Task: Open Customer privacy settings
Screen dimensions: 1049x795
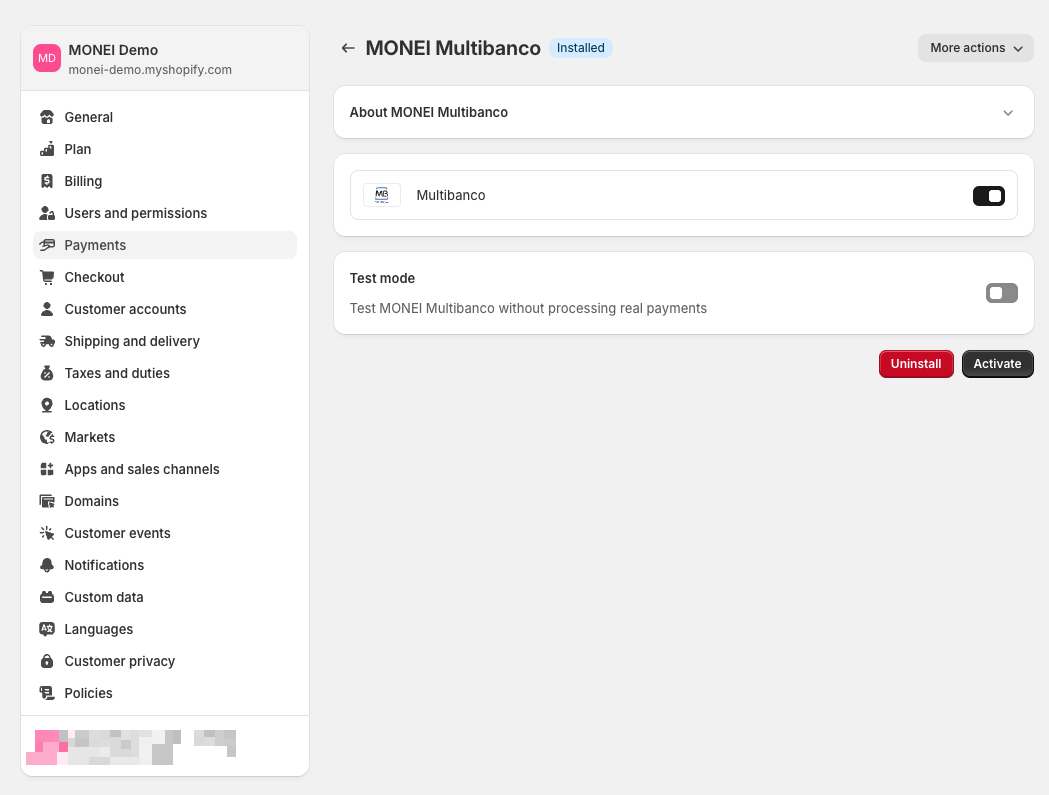Action: coord(165,661)
